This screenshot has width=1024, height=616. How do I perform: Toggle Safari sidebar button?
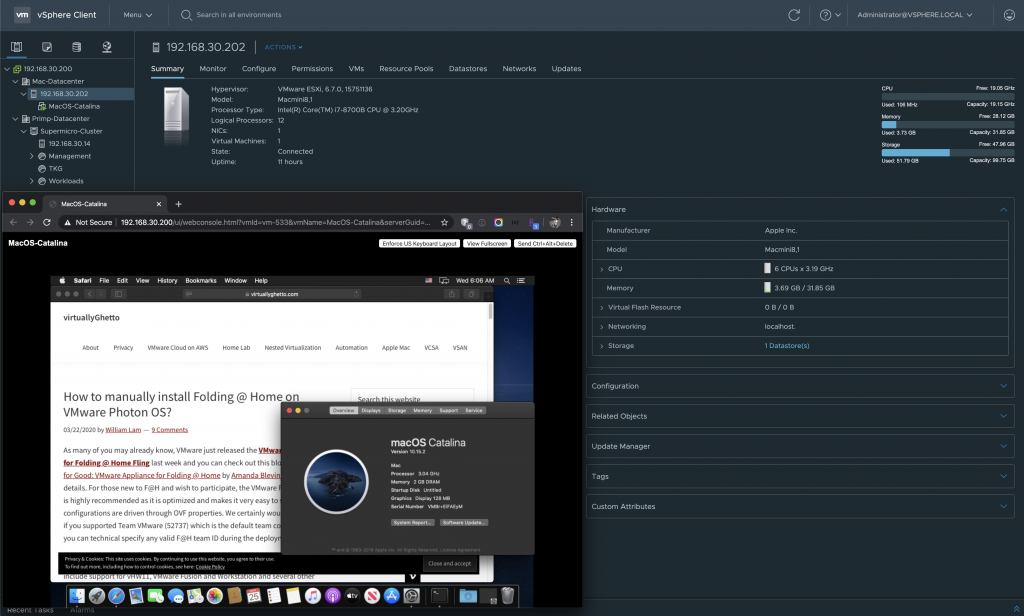click(119, 294)
